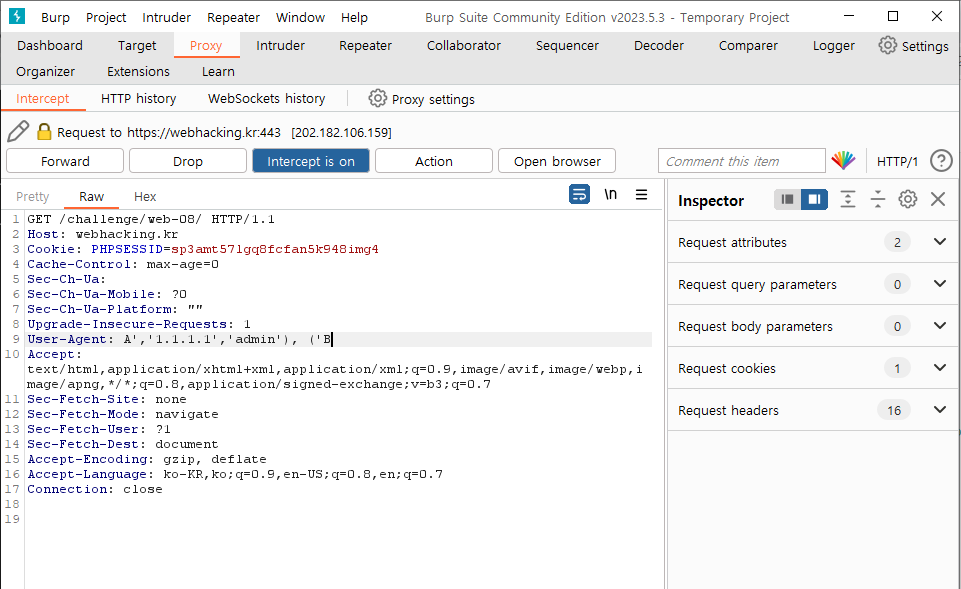
Task: Open the Organizer tab
Action: click(45, 72)
